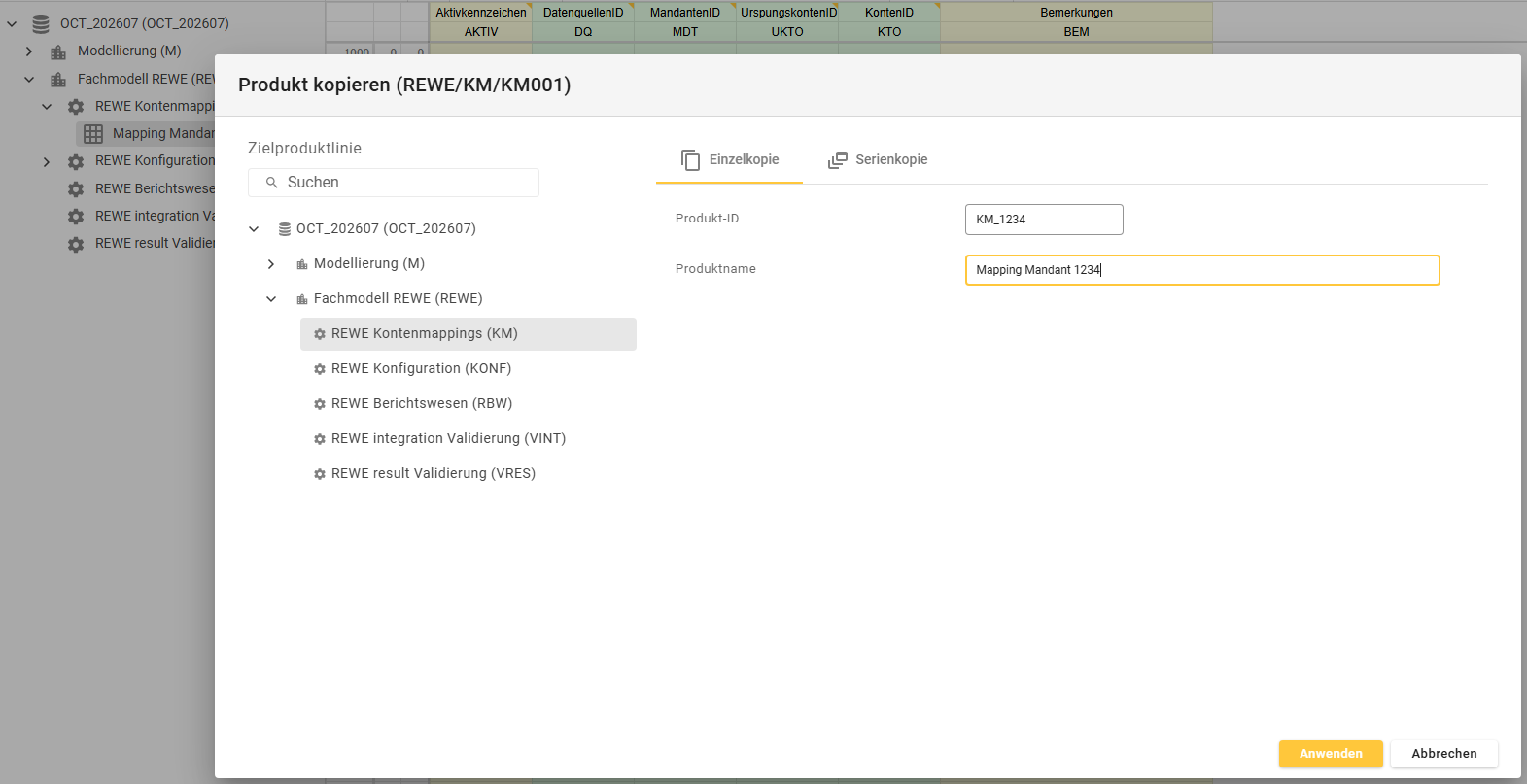The height and width of the screenshot is (784, 1527).
Task: Click gear icon of REWE integration Validierung (VINT)
Action: tap(320, 439)
